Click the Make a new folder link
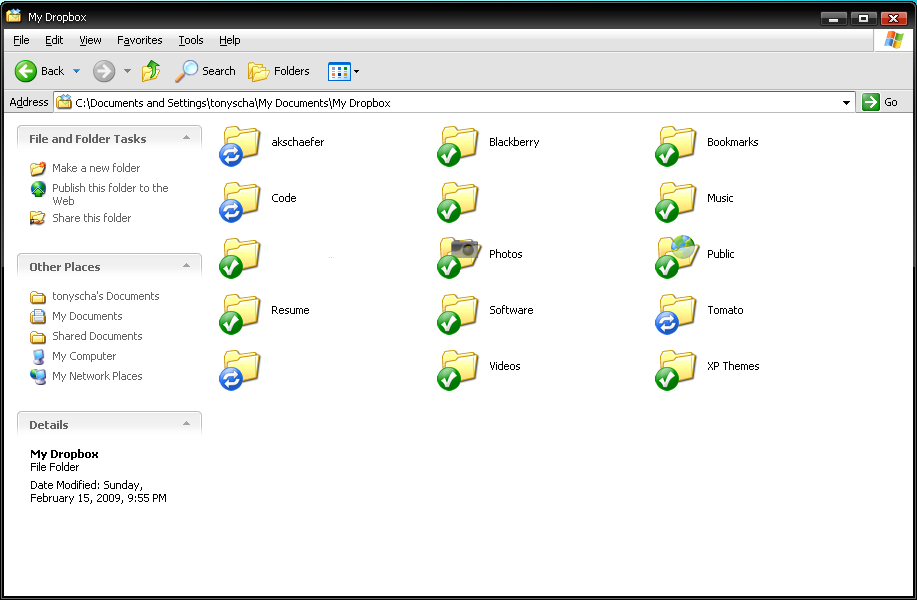917x600 pixels. pyautogui.click(x=95, y=168)
